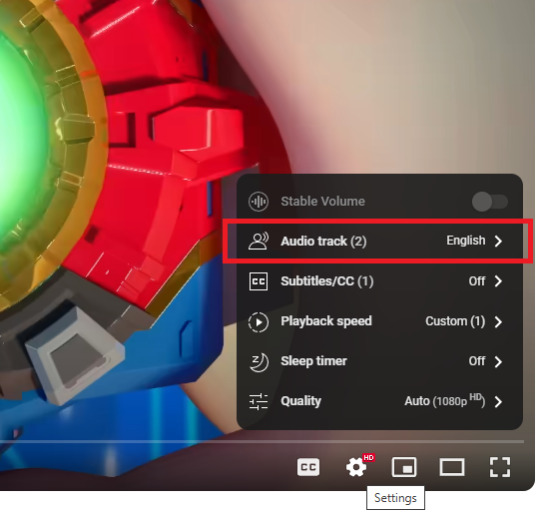Image resolution: width=540 pixels, height=514 pixels.
Task: Click the Playback speed dashed-circle icon
Action: (258, 322)
